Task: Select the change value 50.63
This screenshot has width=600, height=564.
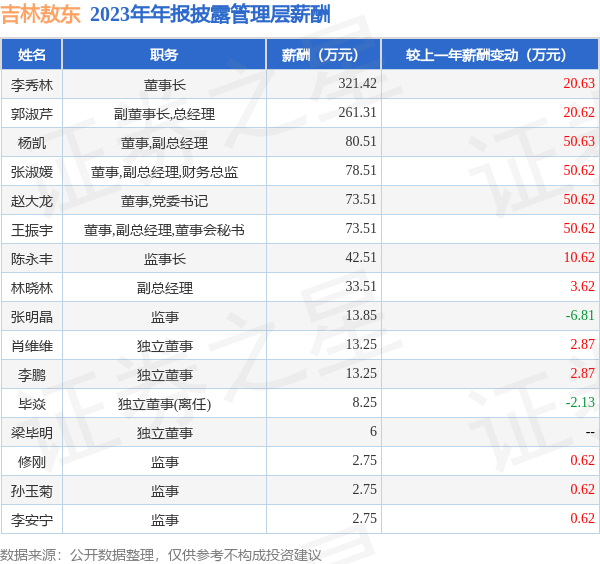Action: point(579,142)
